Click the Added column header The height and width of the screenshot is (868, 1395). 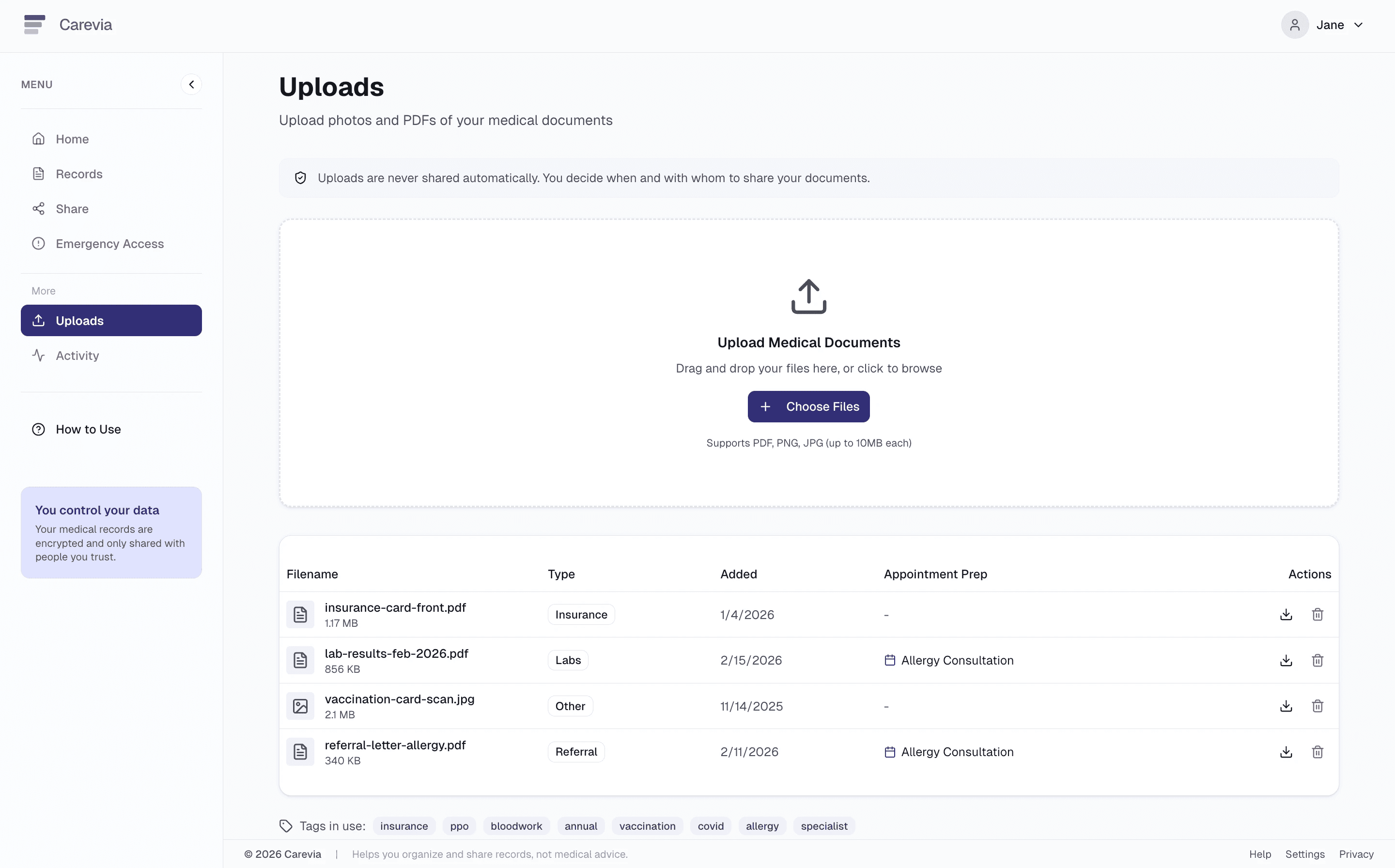[738, 574]
